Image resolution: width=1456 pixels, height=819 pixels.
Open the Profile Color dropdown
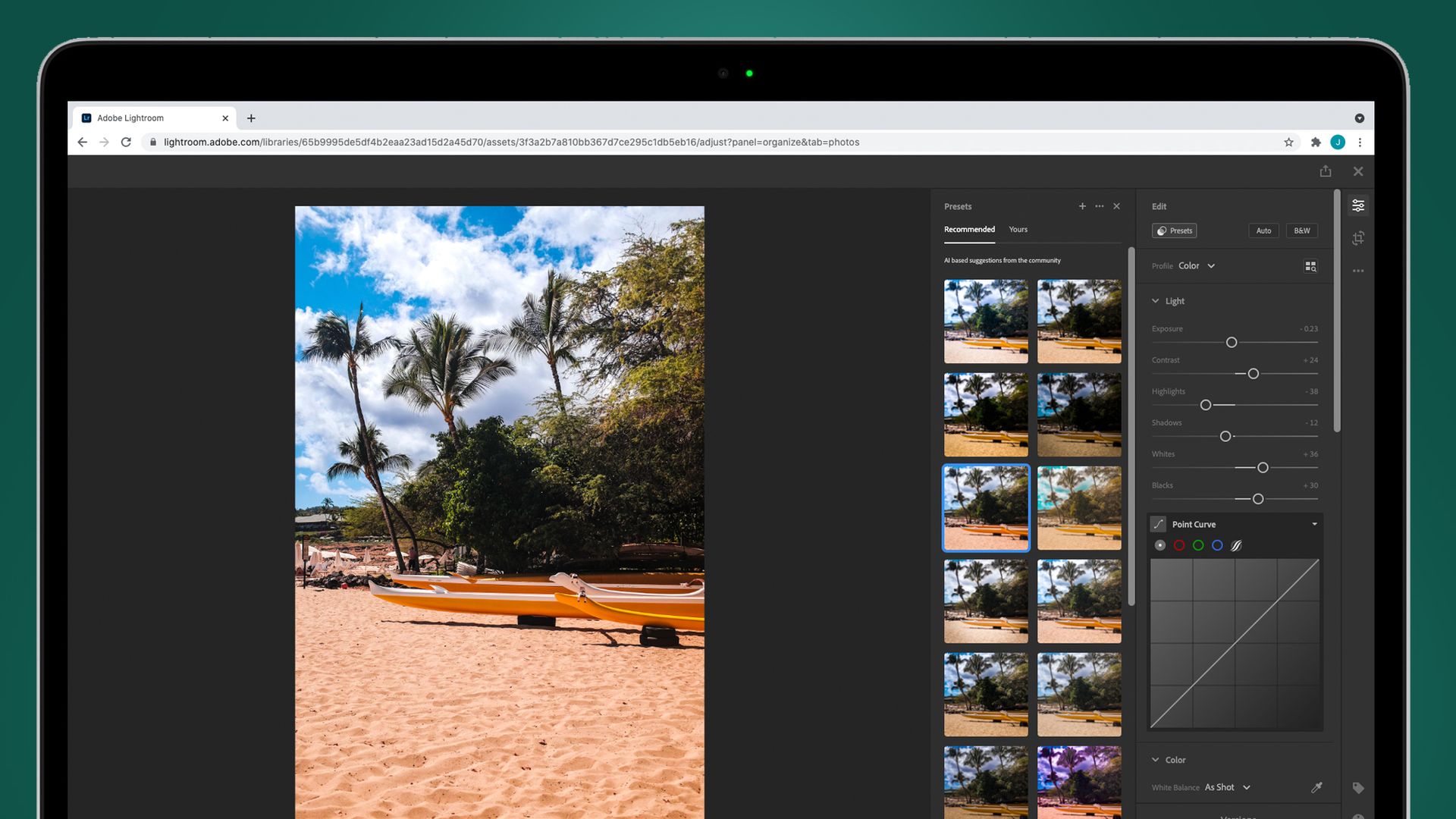(x=1197, y=265)
